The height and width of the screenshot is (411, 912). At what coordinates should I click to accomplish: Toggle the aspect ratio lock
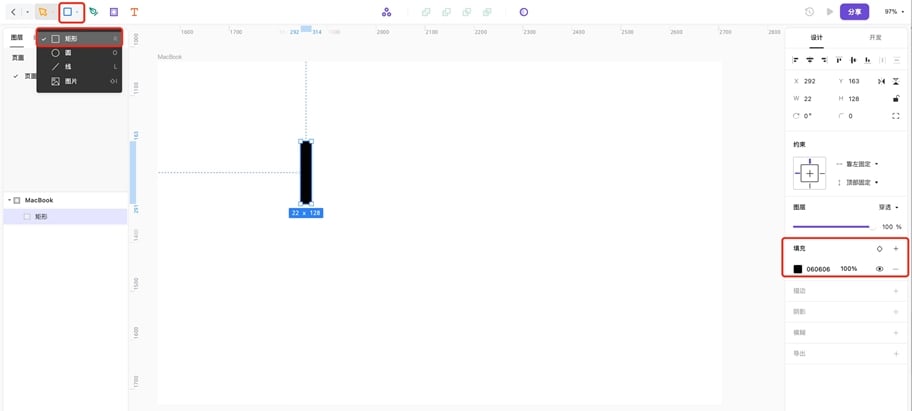896,99
